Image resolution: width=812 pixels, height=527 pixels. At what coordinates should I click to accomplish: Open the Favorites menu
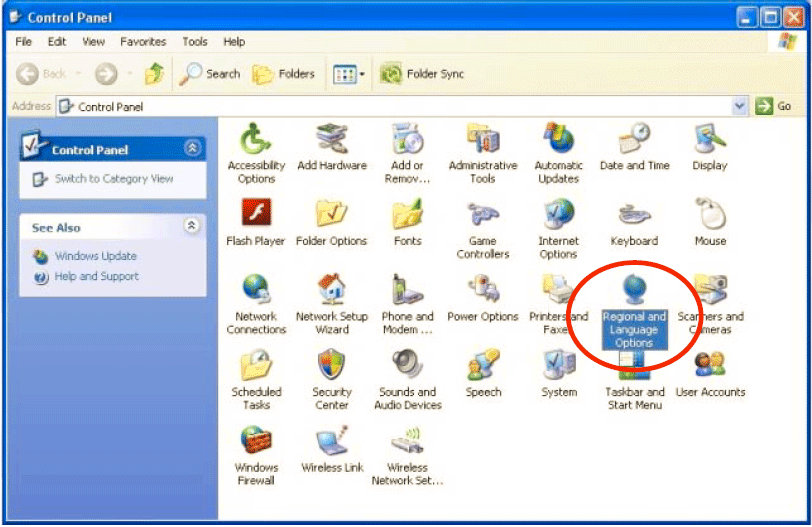point(143,41)
